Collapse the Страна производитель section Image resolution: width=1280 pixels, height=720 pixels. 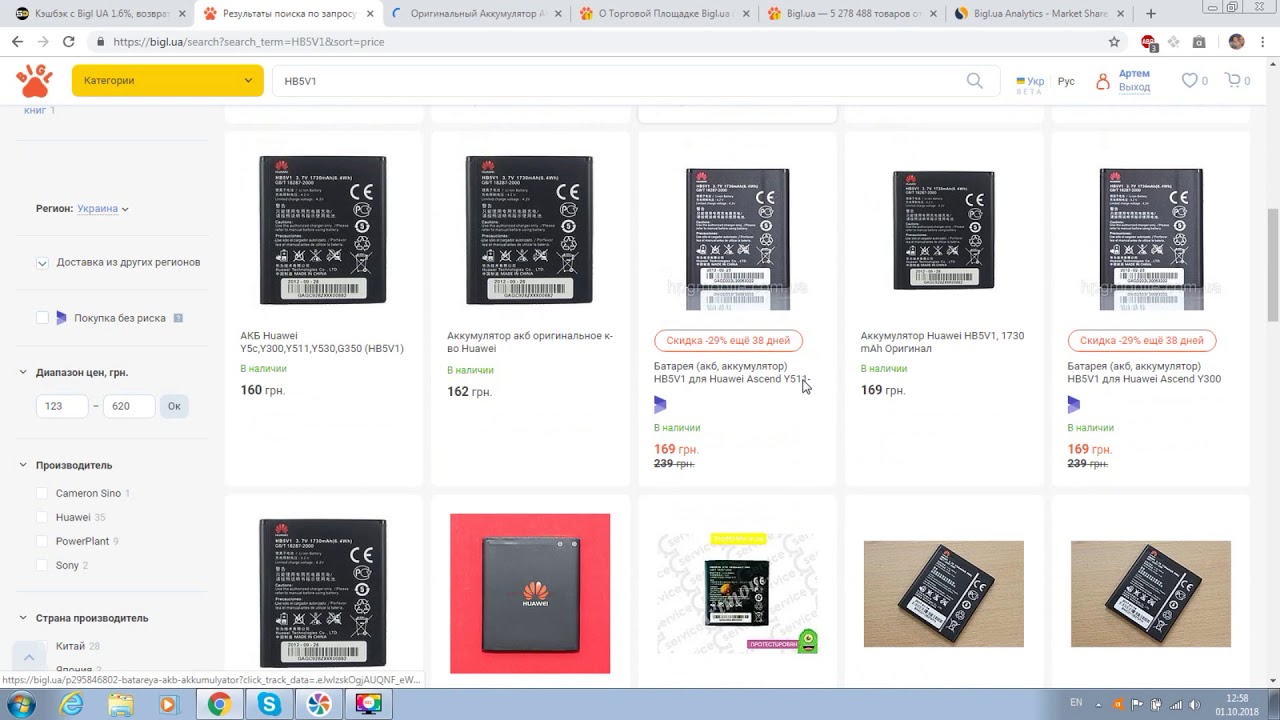pyautogui.click(x=23, y=618)
